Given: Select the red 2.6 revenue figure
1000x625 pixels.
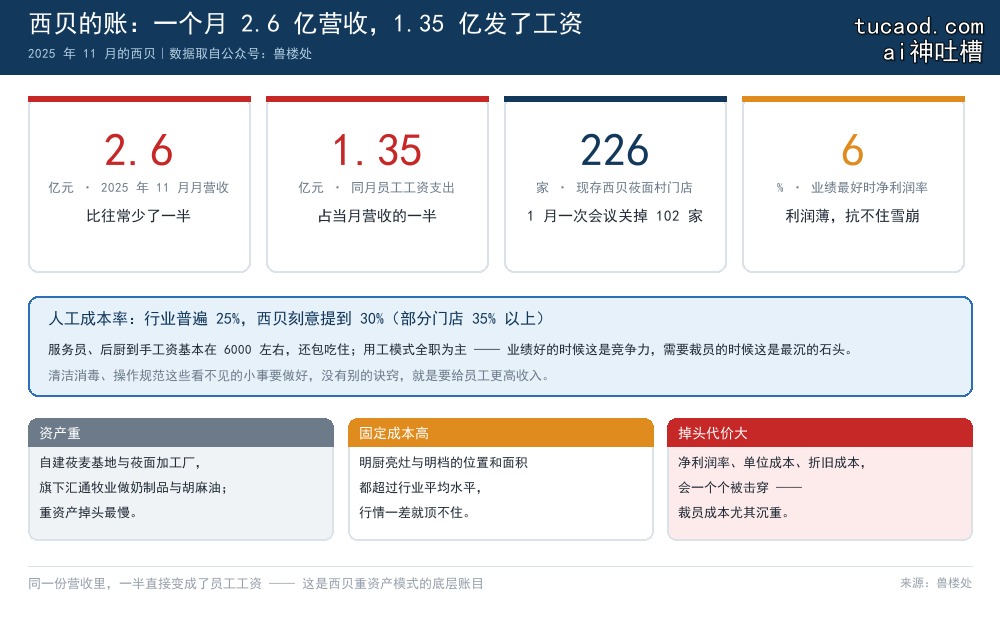Looking at the screenshot, I should pyautogui.click(x=139, y=151).
